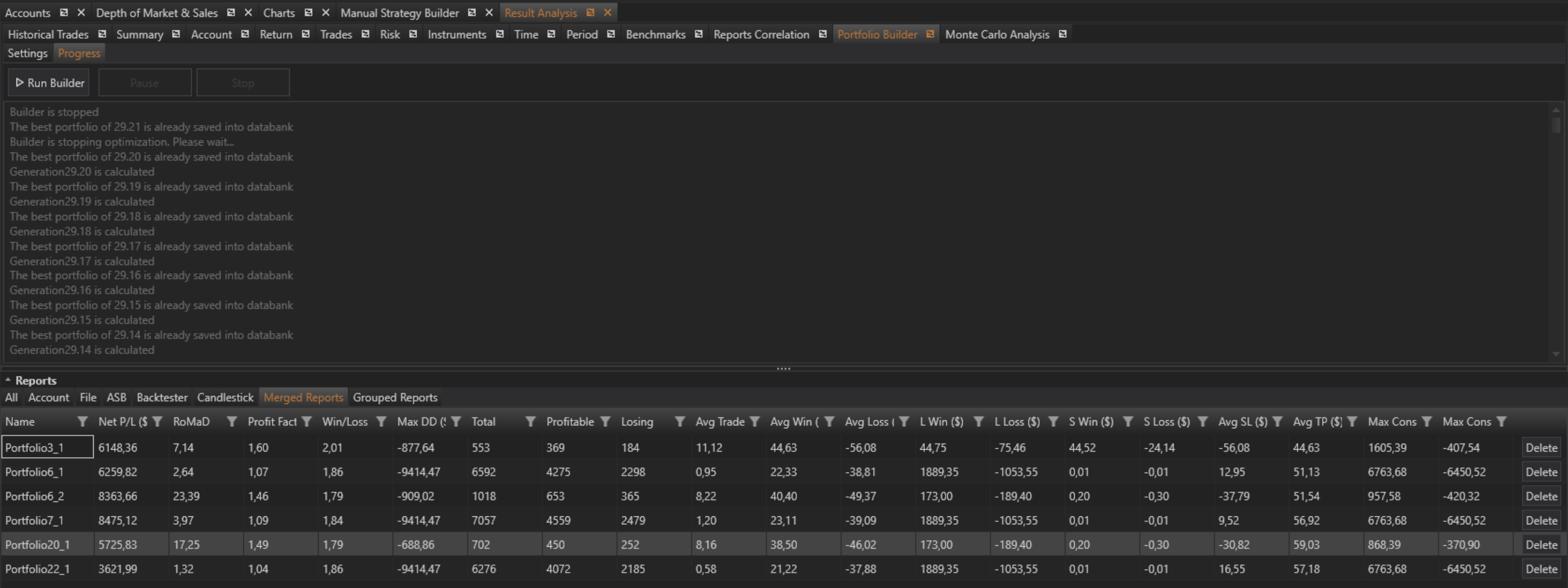Open the Settings sub-tab
1568x588 pixels.
click(27, 53)
